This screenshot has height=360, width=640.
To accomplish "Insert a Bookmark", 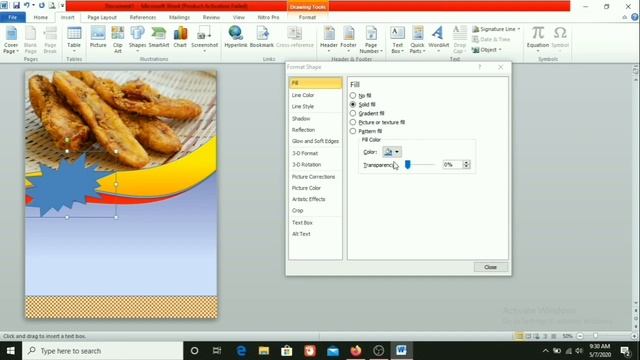I will [262, 37].
